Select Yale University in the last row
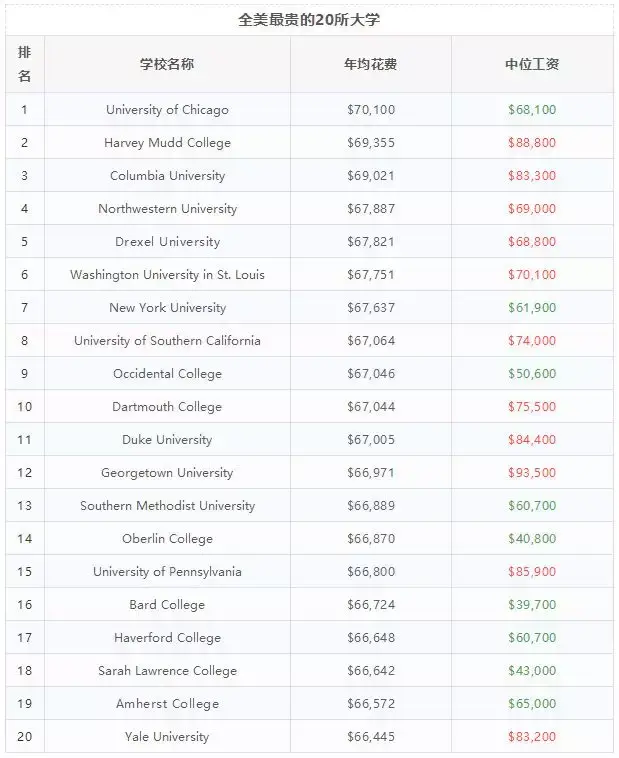Viewport: 619px width, 758px height. coord(167,737)
